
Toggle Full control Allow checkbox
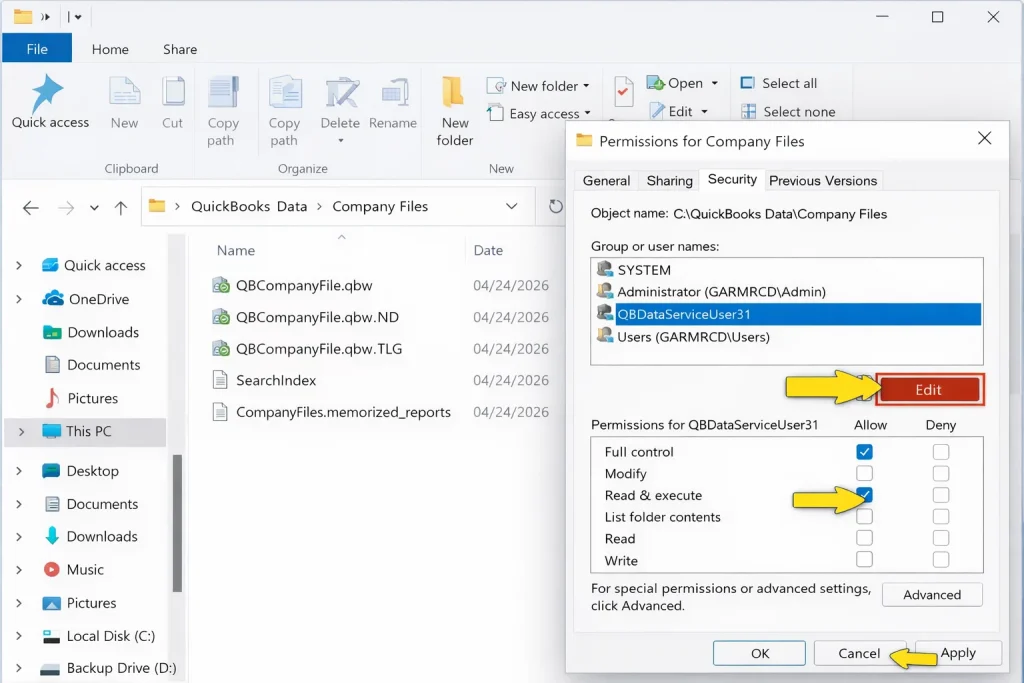coord(864,452)
